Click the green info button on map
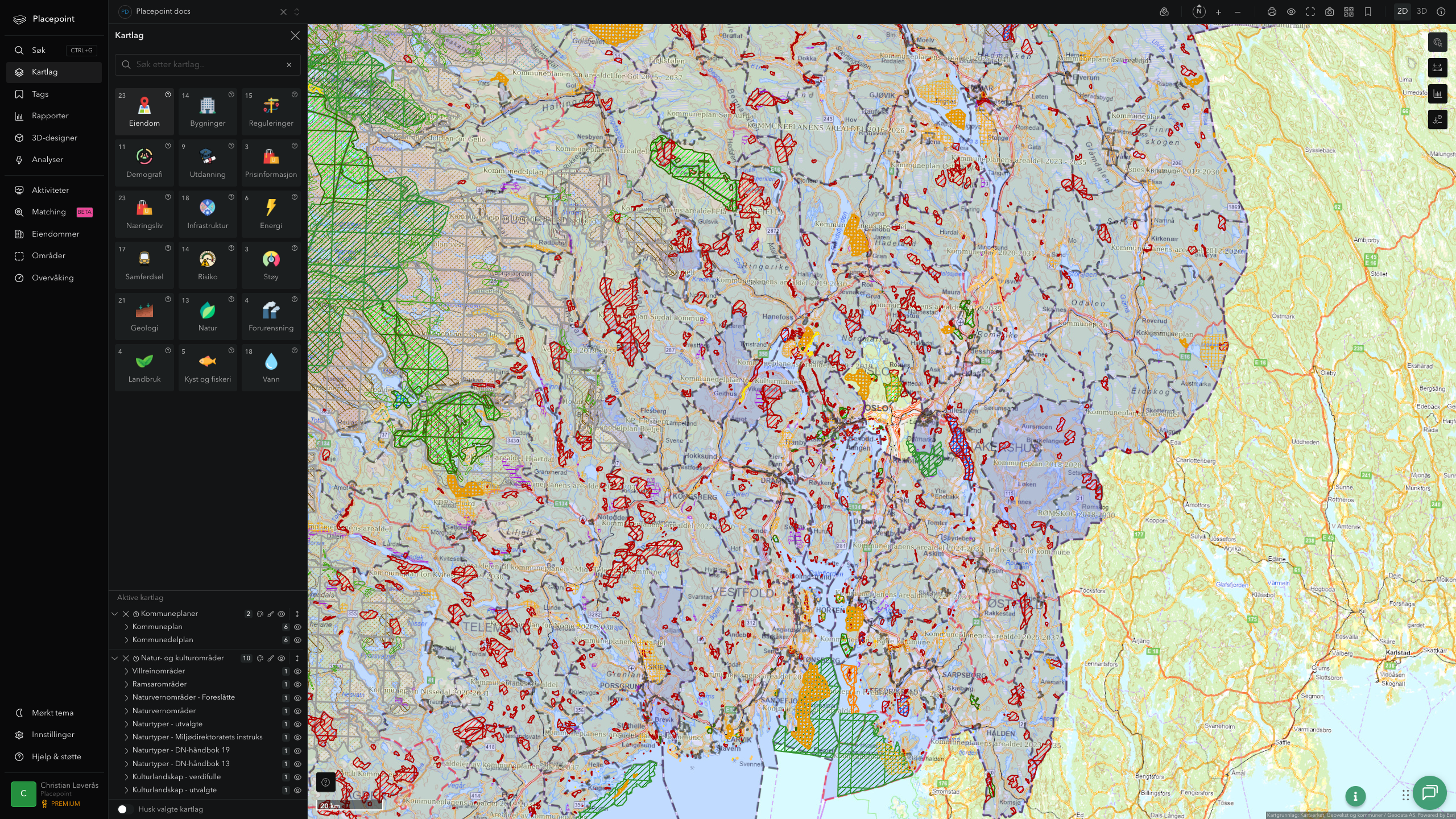This screenshot has width=1456, height=819. (x=1355, y=796)
